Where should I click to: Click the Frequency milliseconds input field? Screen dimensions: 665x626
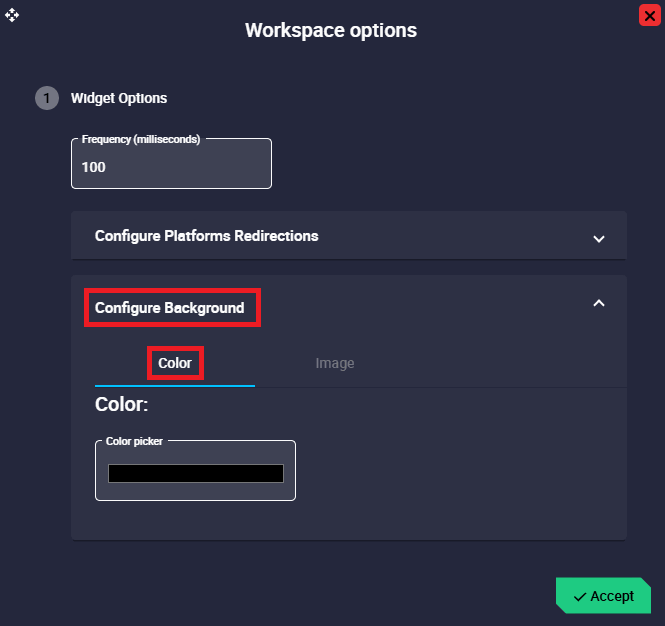click(x=190, y=167)
